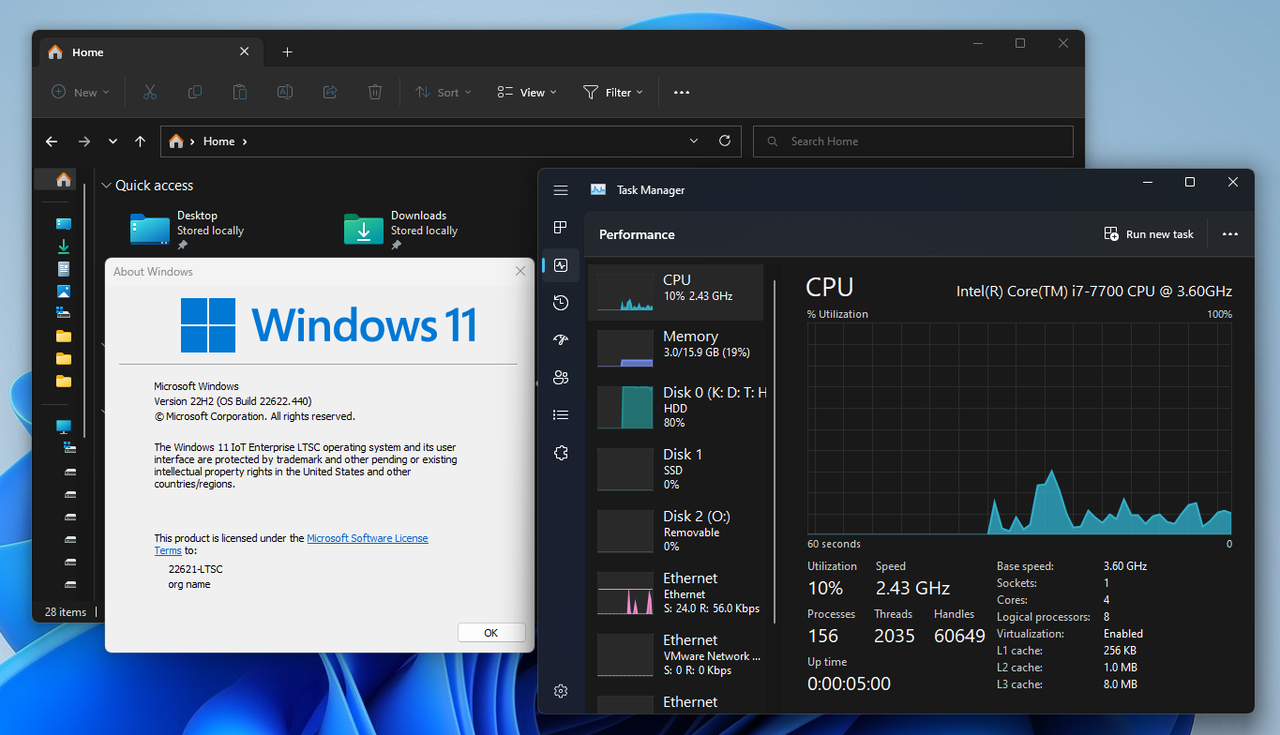Refresh the File Explorer Home view
The image size is (1280, 735).
[725, 141]
